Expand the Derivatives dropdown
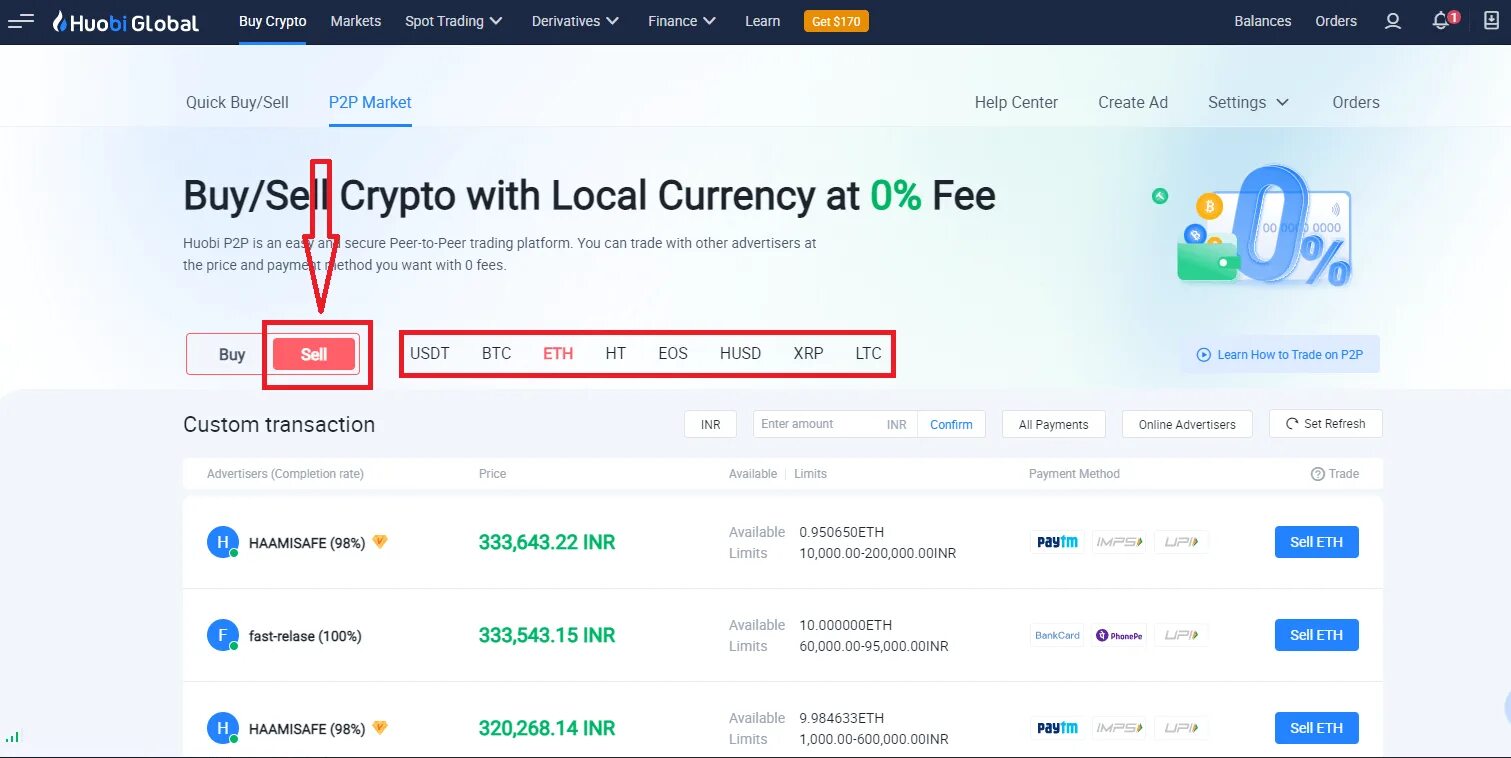The height and width of the screenshot is (758, 1511). pyautogui.click(x=575, y=21)
